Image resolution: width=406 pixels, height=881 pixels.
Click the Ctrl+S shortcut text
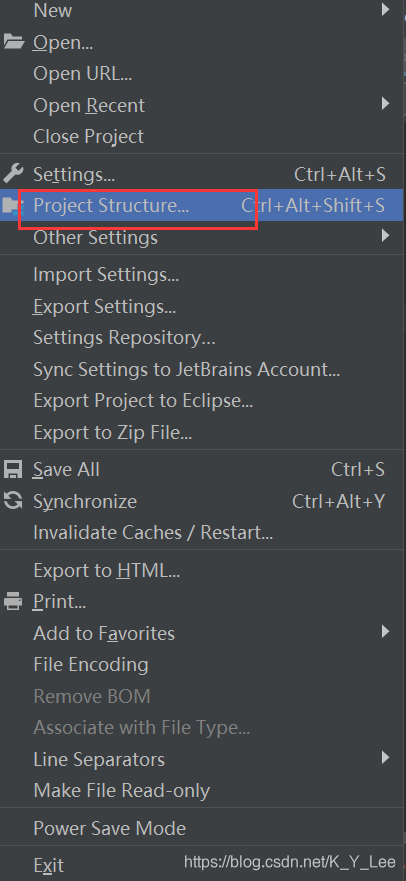coord(358,469)
